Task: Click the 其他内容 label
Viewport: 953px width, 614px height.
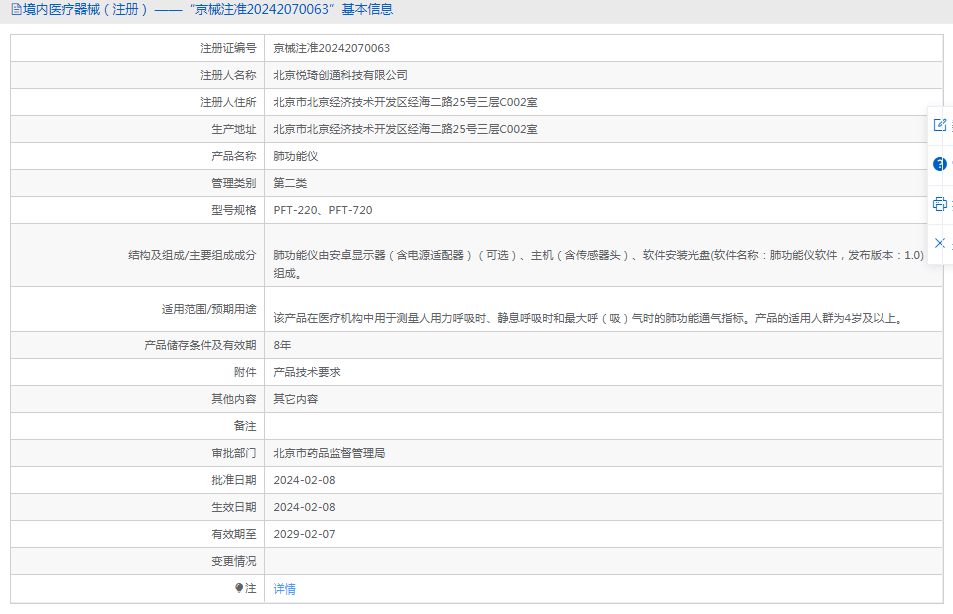Action: 234,399
